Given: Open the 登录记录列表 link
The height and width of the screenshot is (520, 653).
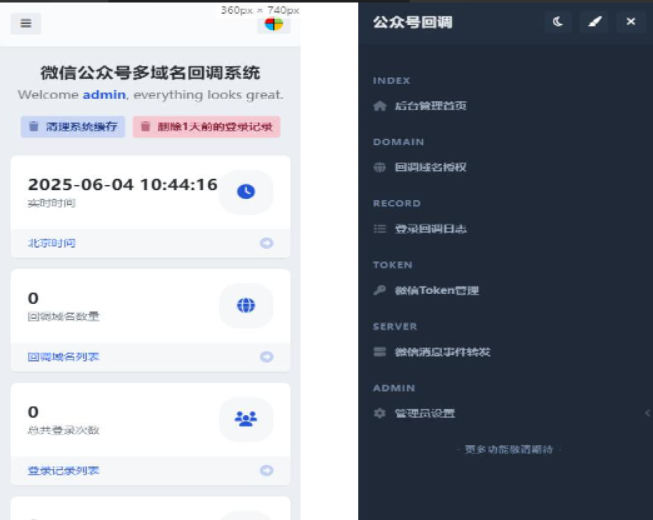Looking at the screenshot, I should point(63,470).
